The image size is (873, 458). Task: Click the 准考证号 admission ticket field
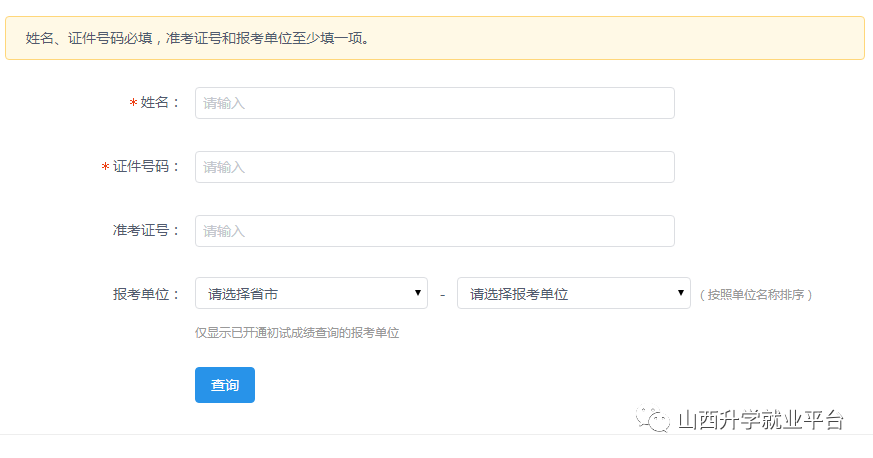click(x=434, y=231)
